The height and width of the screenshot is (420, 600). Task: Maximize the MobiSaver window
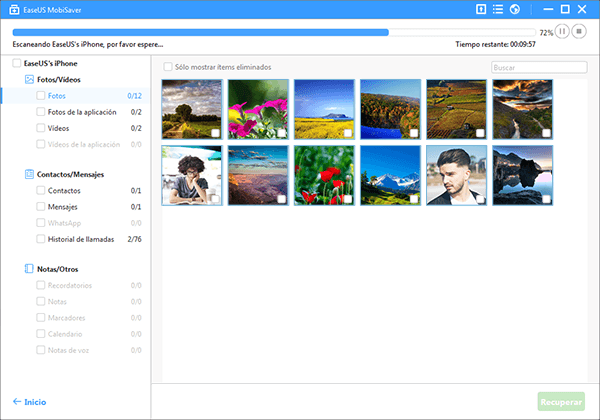pyautogui.click(x=565, y=9)
